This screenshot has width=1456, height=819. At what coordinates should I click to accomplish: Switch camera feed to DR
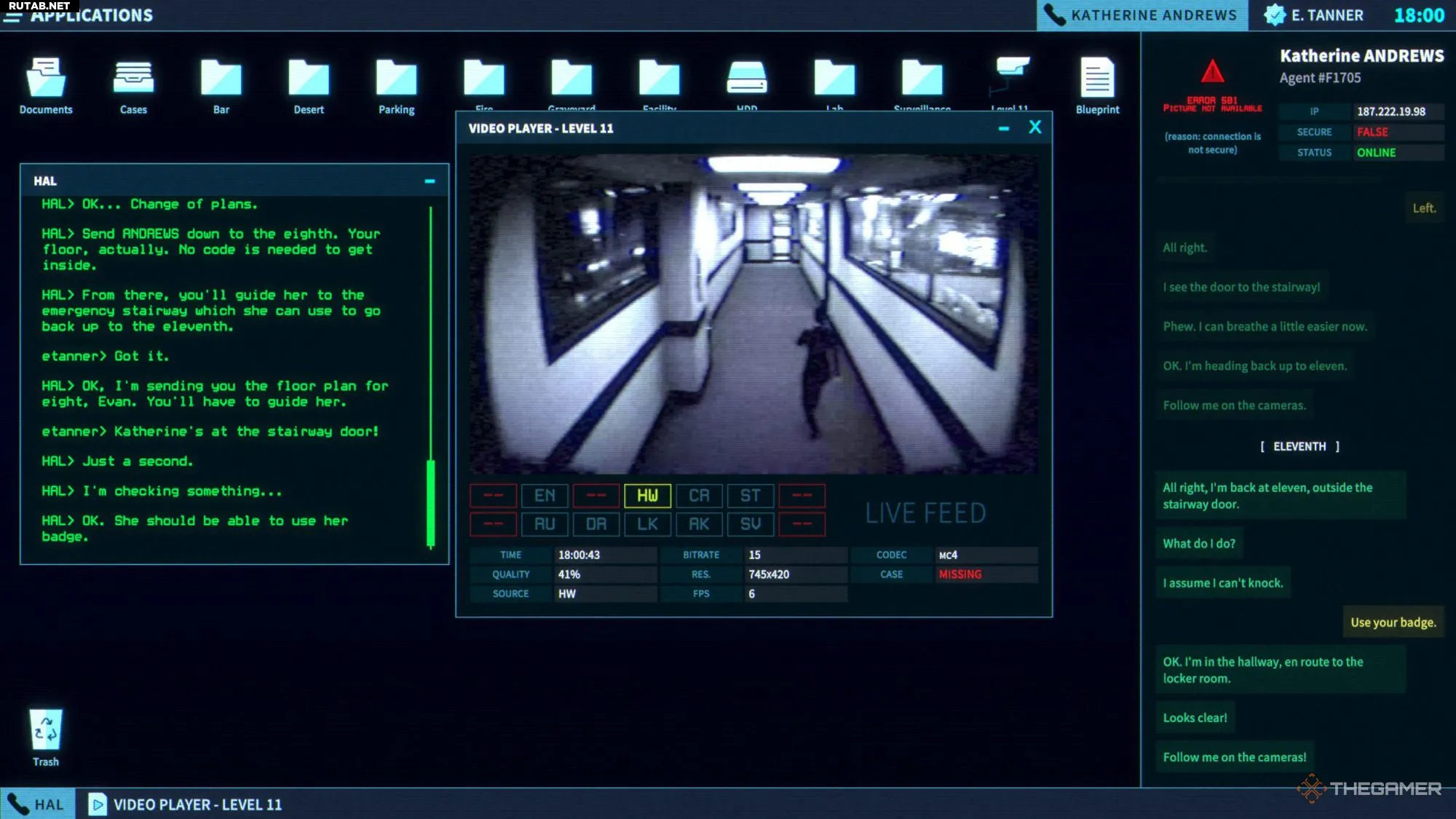pos(596,524)
